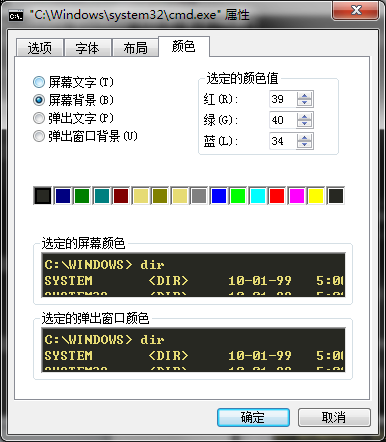
Task: Choose the cyan color swatch
Action: click(x=258, y=196)
